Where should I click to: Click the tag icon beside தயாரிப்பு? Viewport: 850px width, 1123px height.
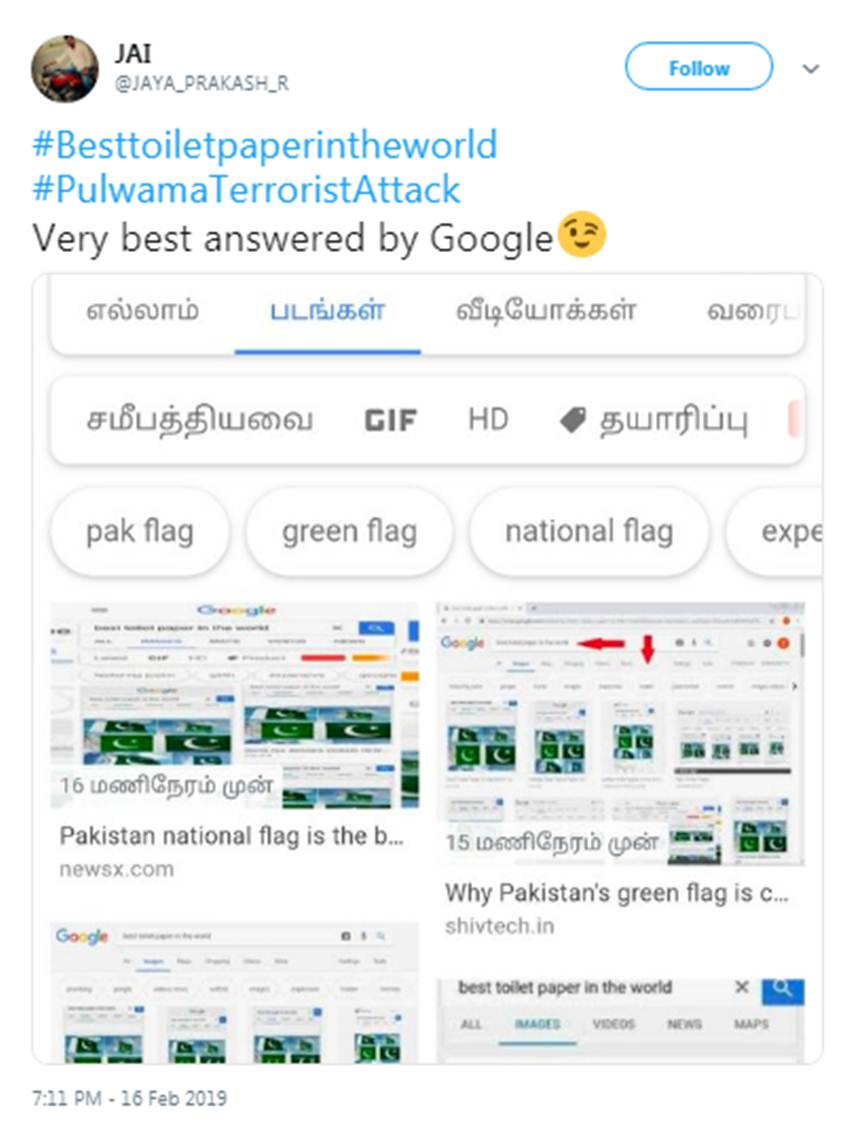[573, 420]
